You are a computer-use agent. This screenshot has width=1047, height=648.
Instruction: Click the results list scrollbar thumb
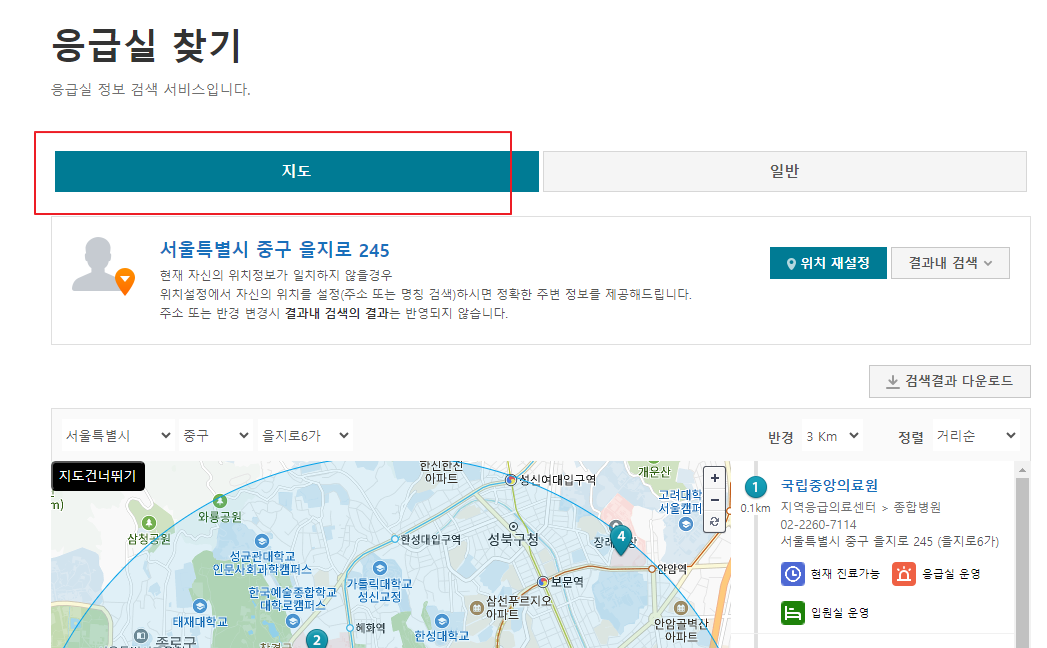1022,562
